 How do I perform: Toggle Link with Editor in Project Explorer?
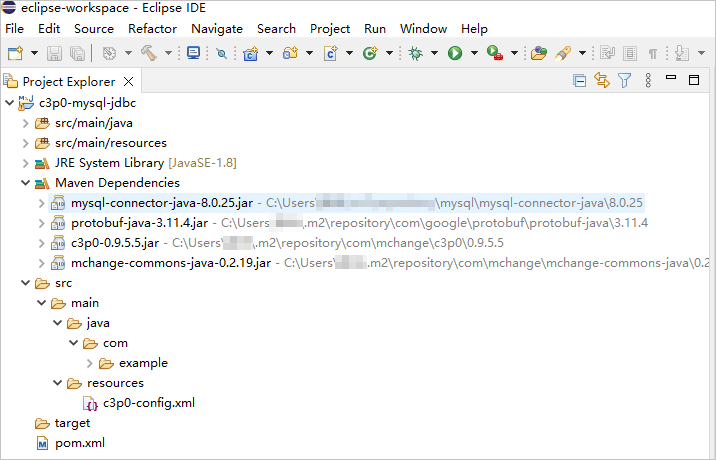coord(602,81)
